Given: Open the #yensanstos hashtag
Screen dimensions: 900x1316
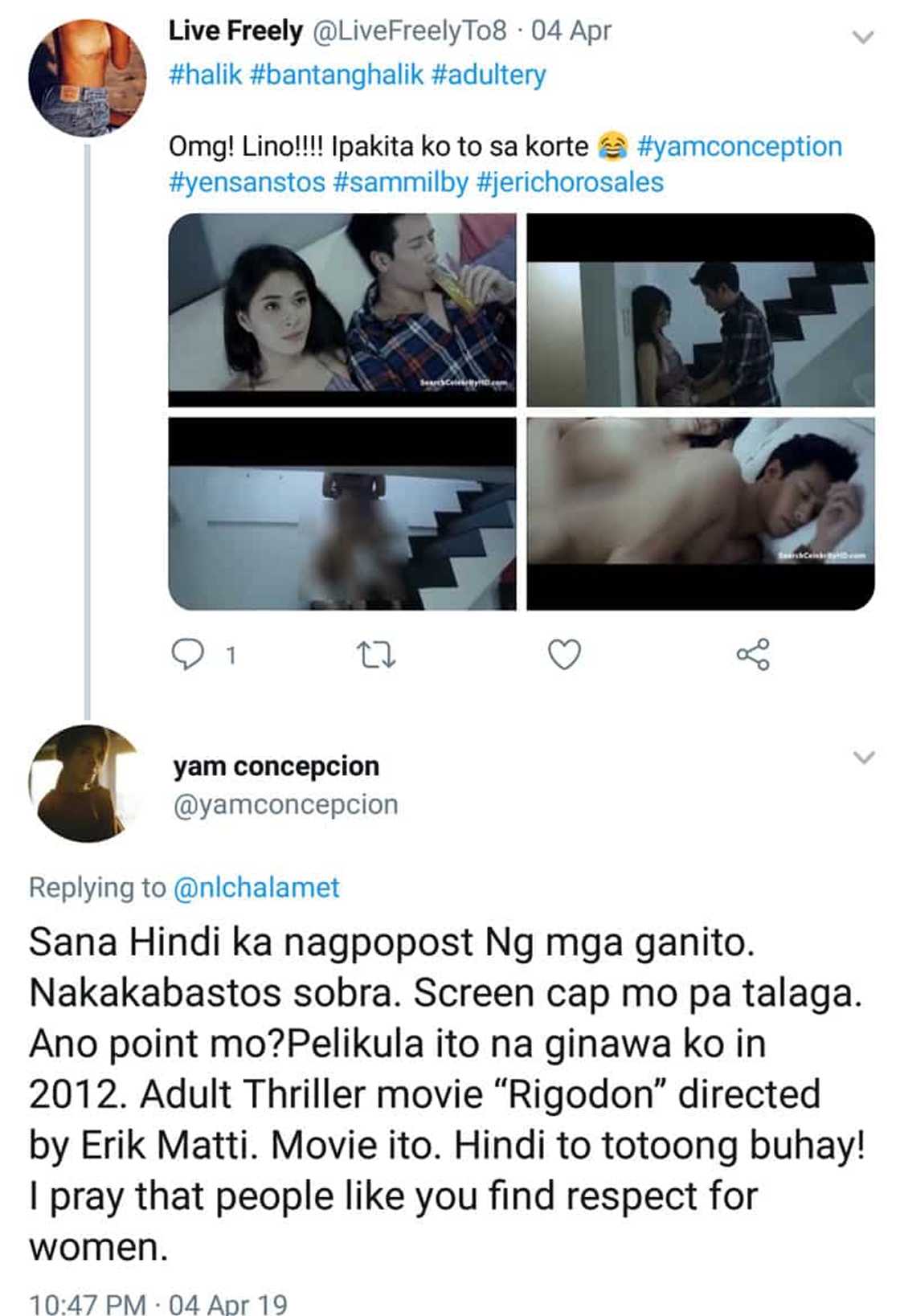Looking at the screenshot, I should (x=247, y=182).
